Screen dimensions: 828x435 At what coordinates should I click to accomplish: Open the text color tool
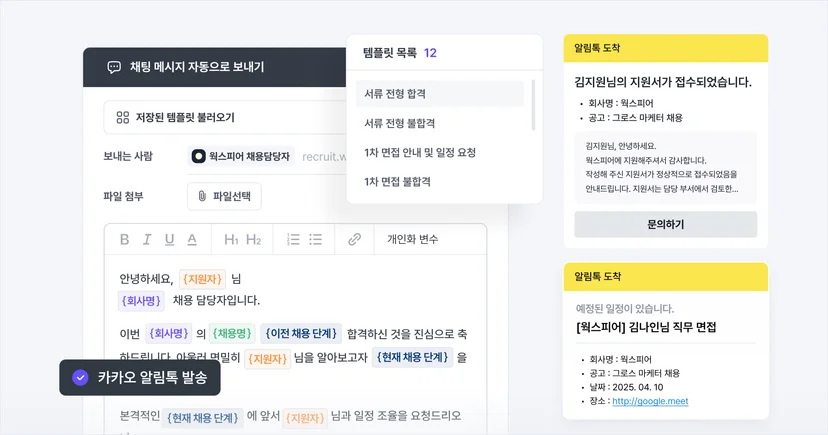click(192, 240)
